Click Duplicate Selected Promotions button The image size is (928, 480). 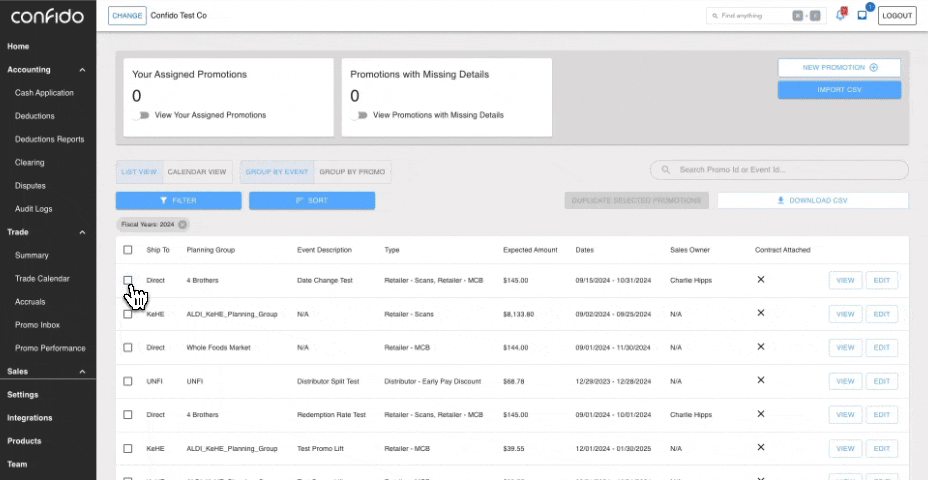pos(636,201)
